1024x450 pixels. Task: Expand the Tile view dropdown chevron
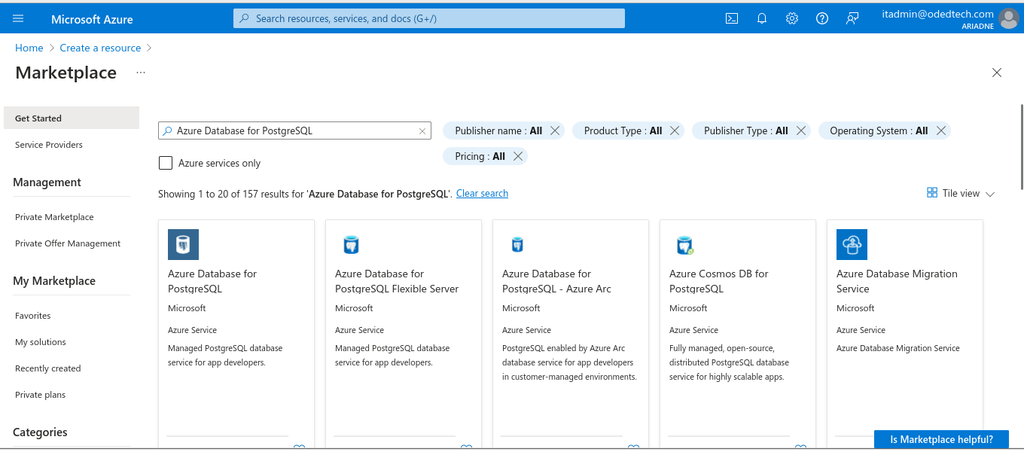pyautogui.click(x=989, y=194)
